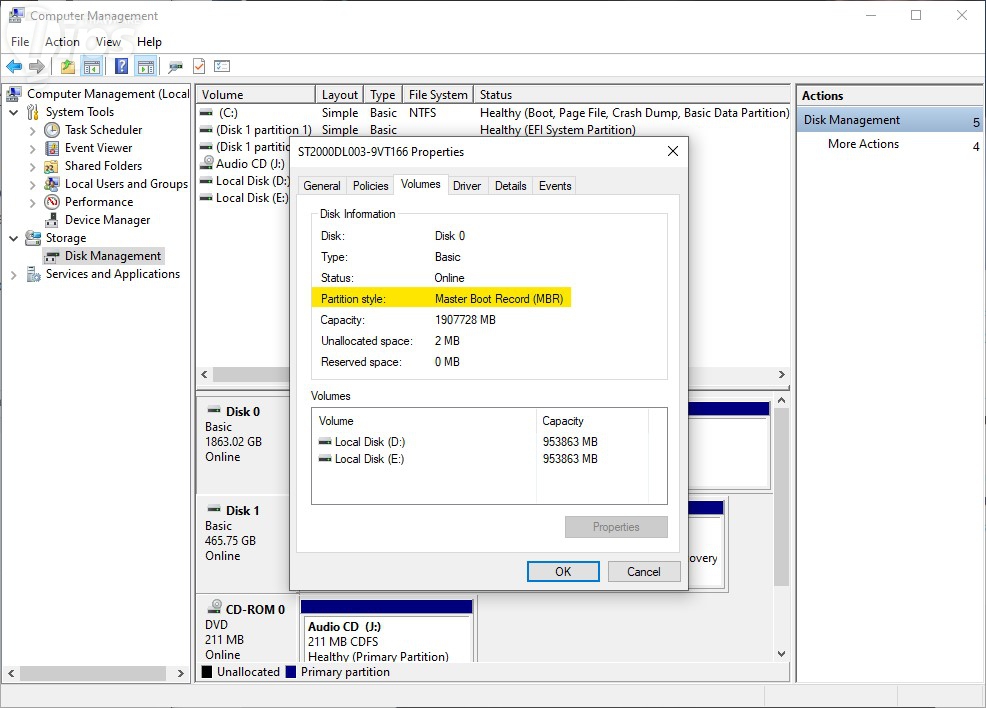Click the Task Scheduler clock icon
Viewport: 986px width, 708px height.
click(x=53, y=130)
